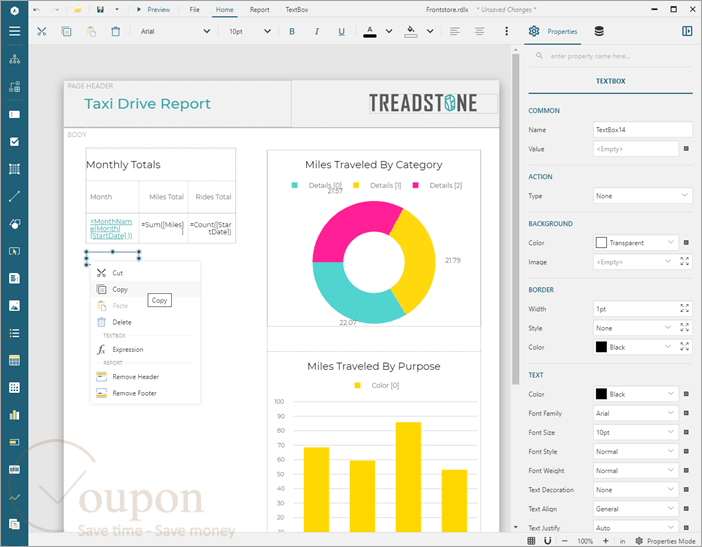Switch to the TextBox tab
Screen dimensions: 702x547
click(296, 9)
